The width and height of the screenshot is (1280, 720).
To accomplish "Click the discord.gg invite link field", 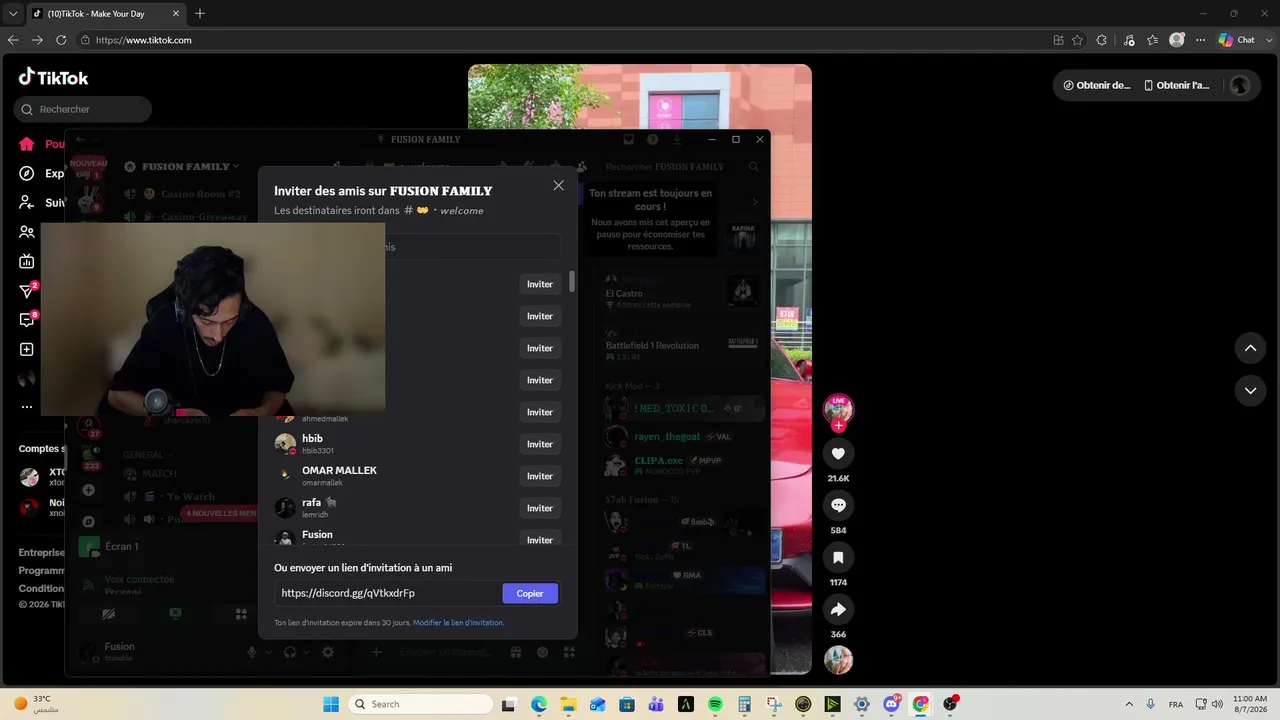I will pyautogui.click(x=390, y=593).
